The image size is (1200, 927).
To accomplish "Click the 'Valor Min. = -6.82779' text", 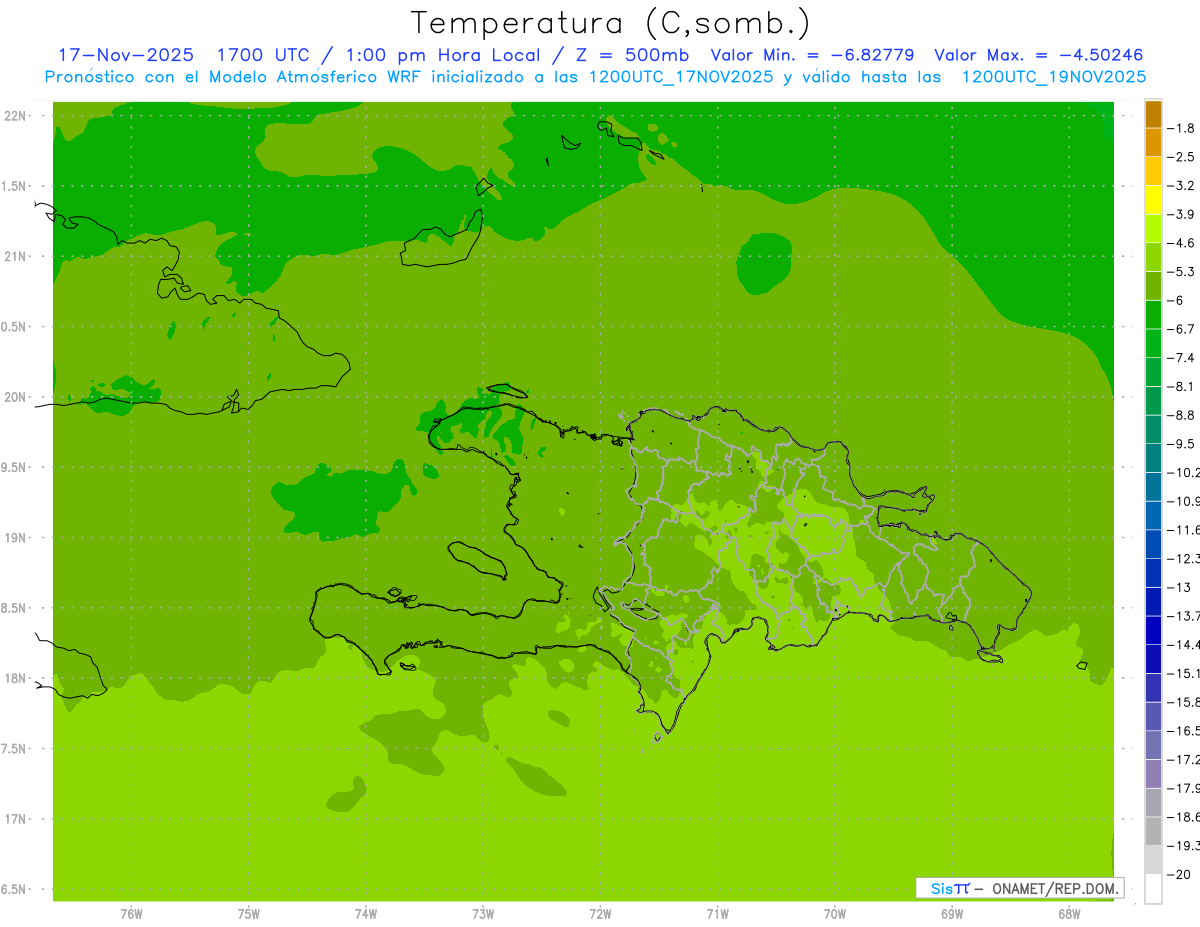I will click(x=813, y=55).
